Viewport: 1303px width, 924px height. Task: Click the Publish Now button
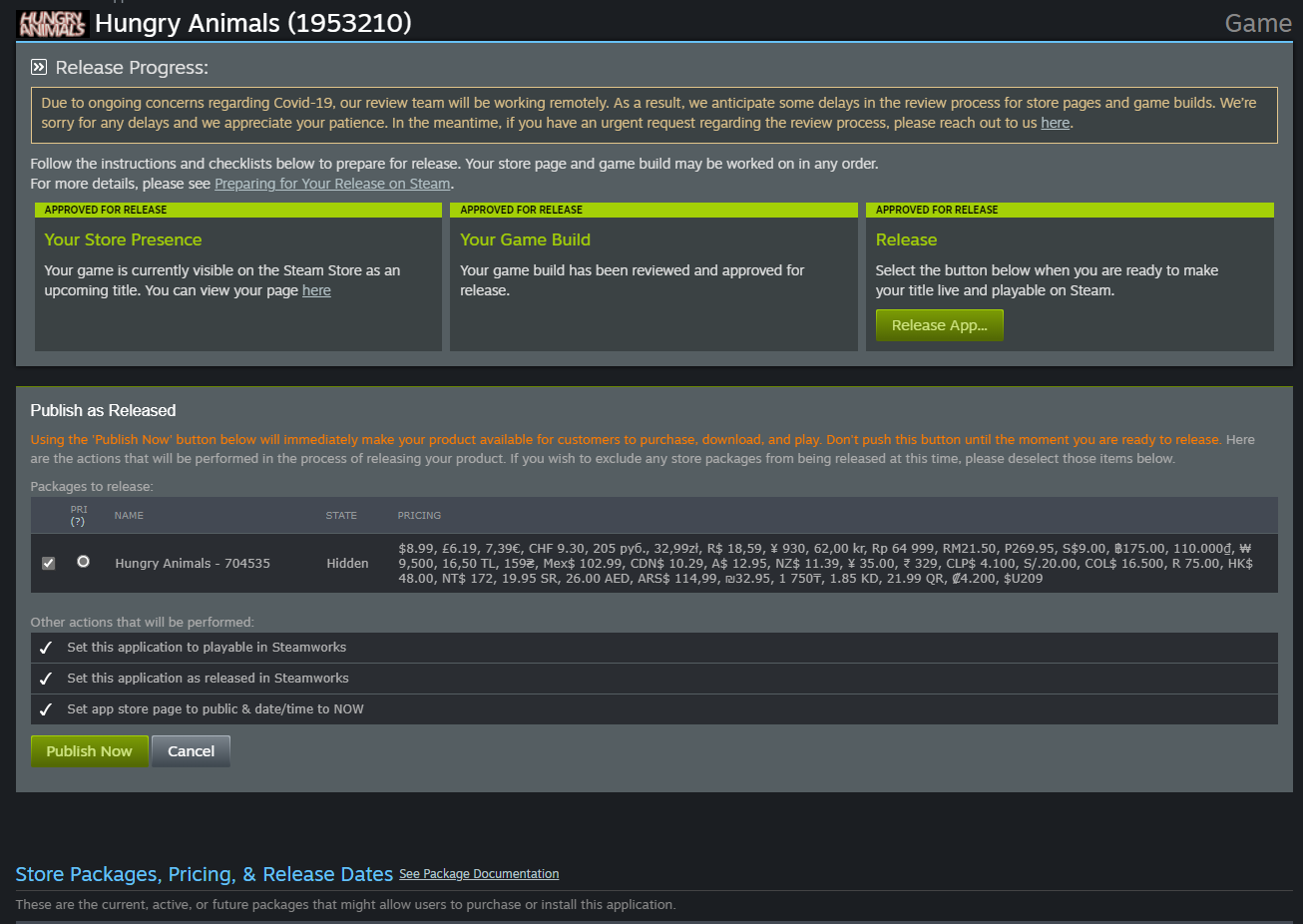point(89,751)
